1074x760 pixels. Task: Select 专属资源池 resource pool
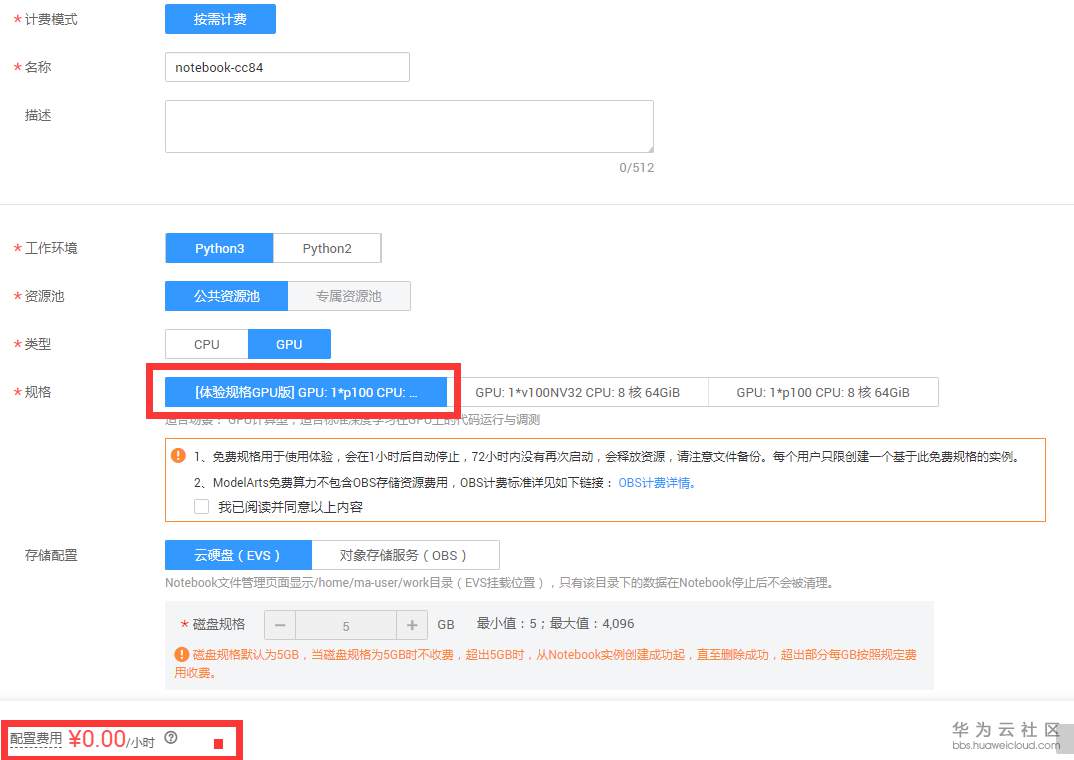click(x=349, y=296)
